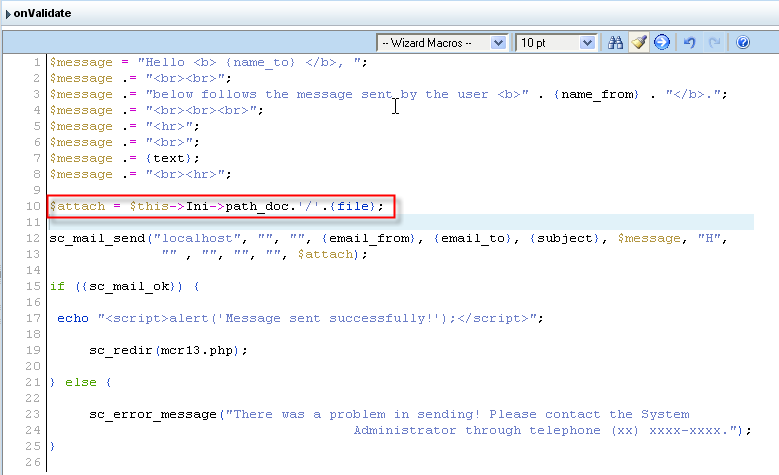
Task: Open the 10 pt font size dropdown
Action: [x=555, y=43]
